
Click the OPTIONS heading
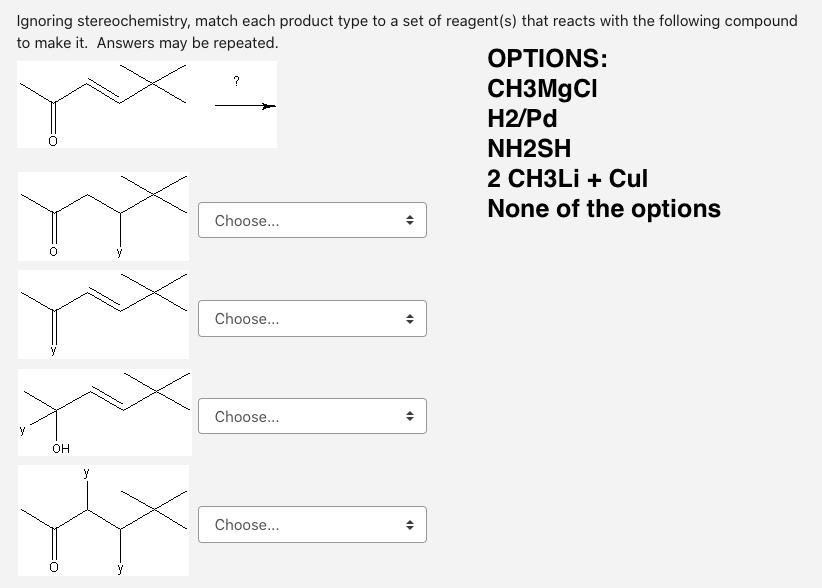547,58
